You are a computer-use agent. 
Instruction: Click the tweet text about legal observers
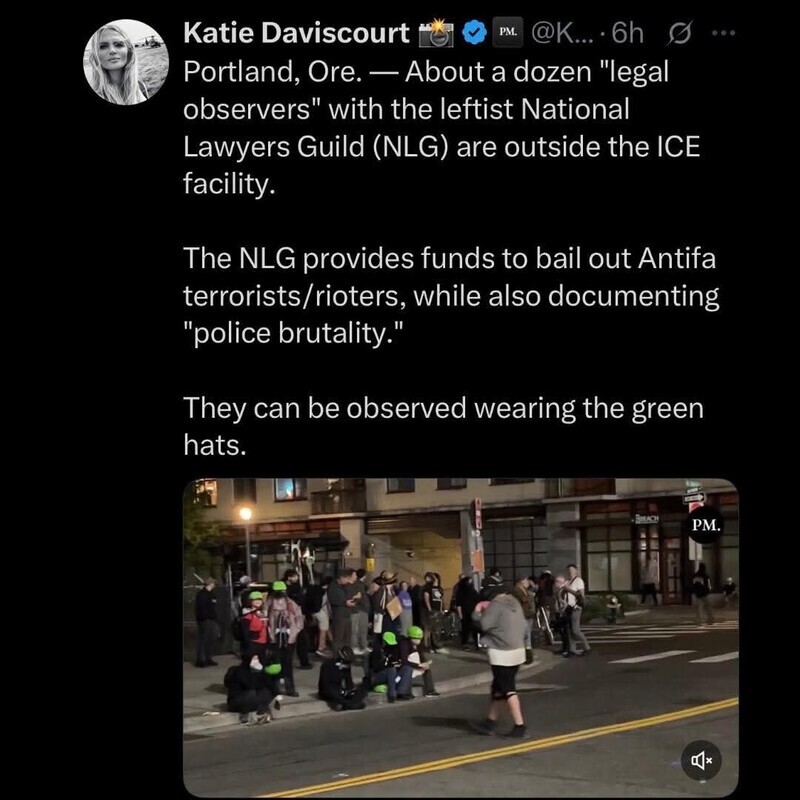point(442,128)
